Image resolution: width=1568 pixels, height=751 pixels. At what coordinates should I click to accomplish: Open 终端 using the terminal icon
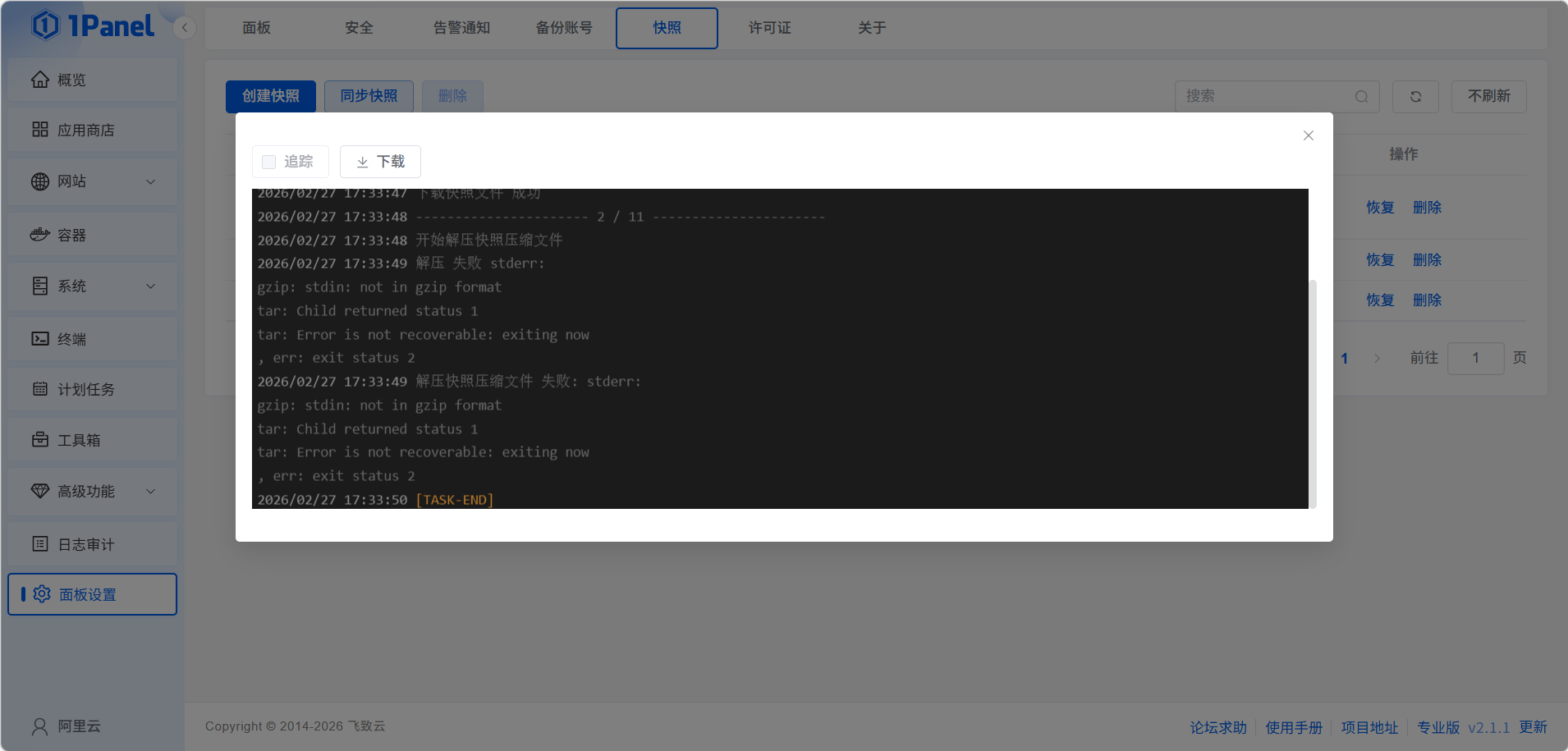tap(40, 339)
